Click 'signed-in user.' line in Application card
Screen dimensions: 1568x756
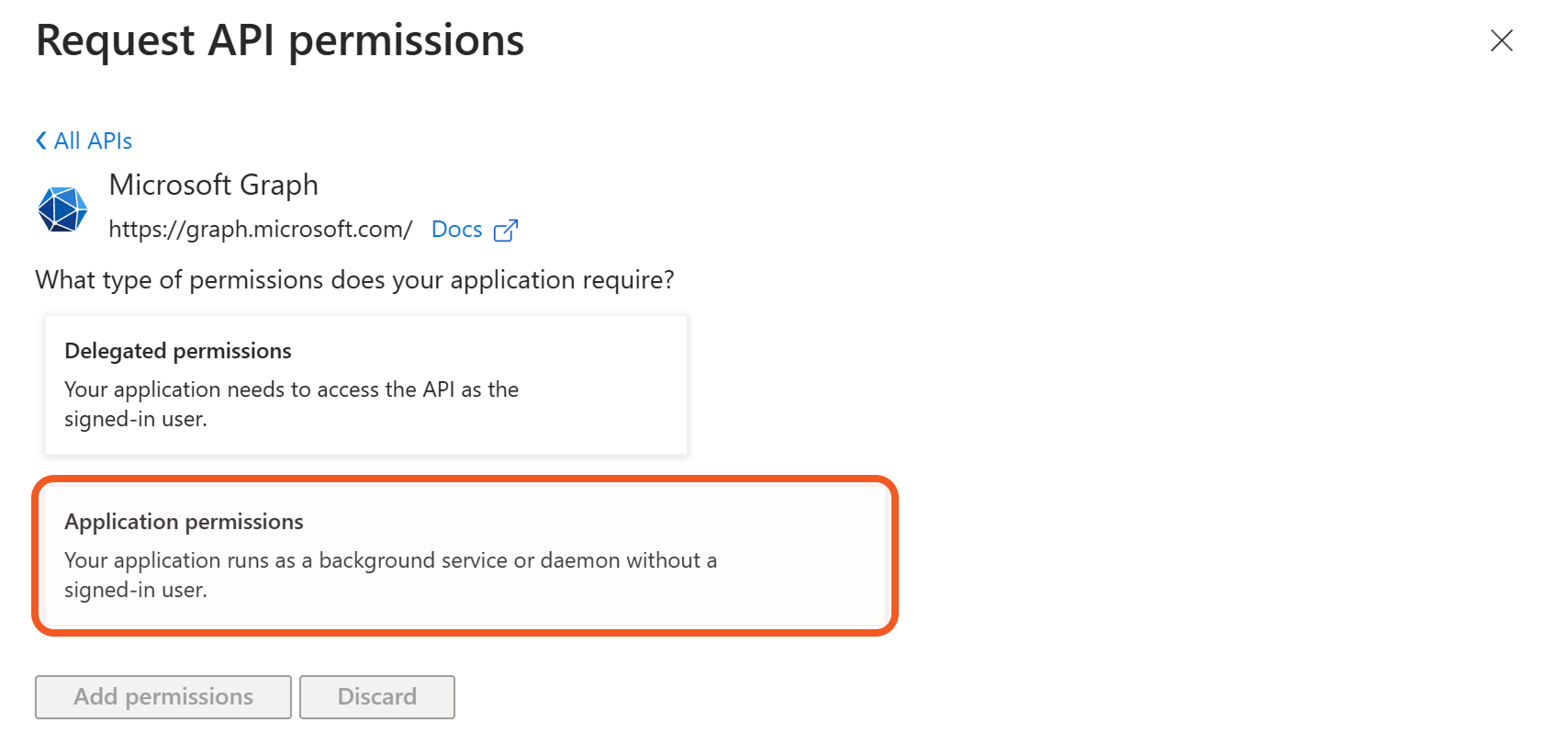[x=136, y=590]
